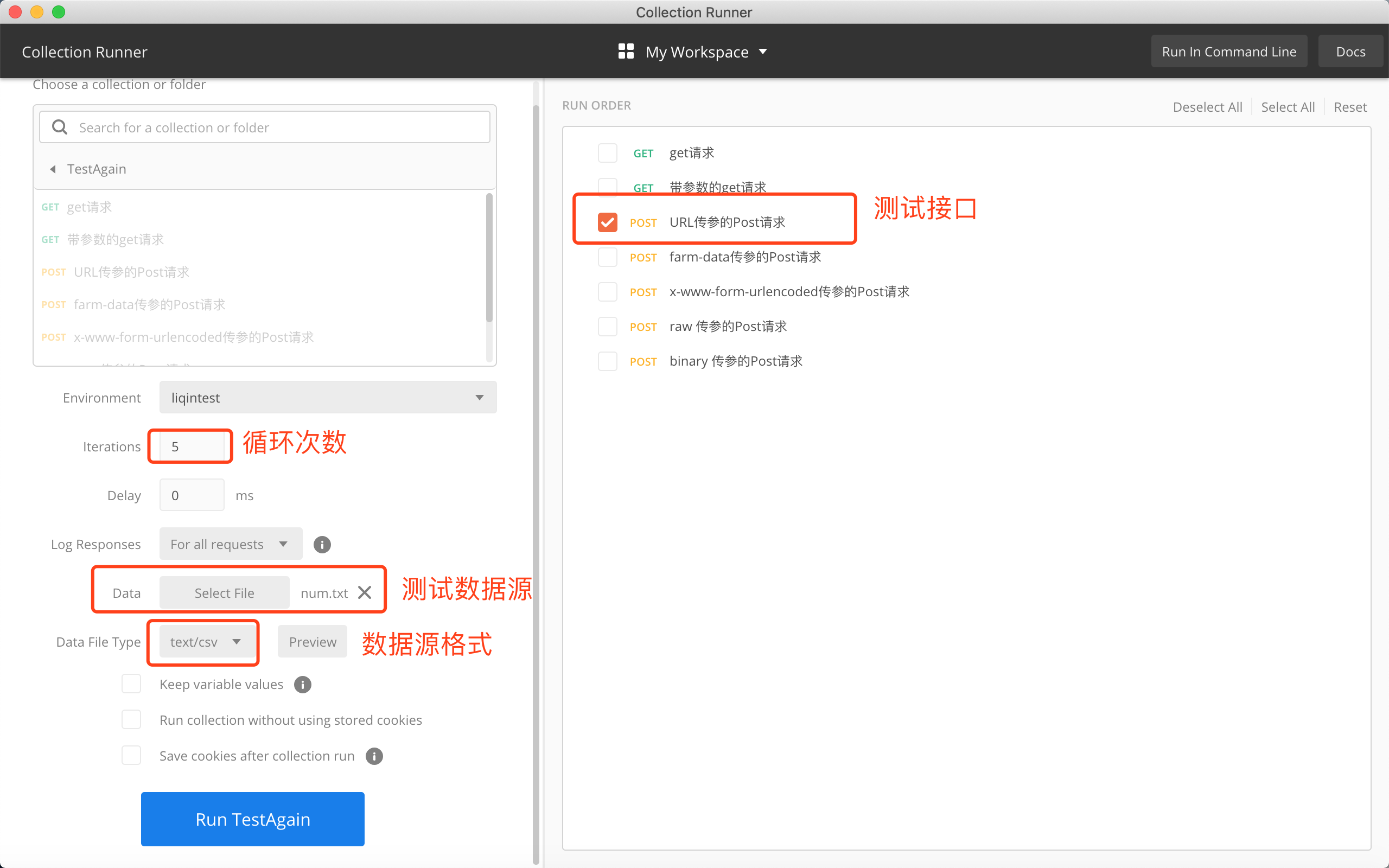The height and width of the screenshot is (868, 1389).
Task: Open the Environment dropdown showing liqintest
Action: pyautogui.click(x=327, y=397)
